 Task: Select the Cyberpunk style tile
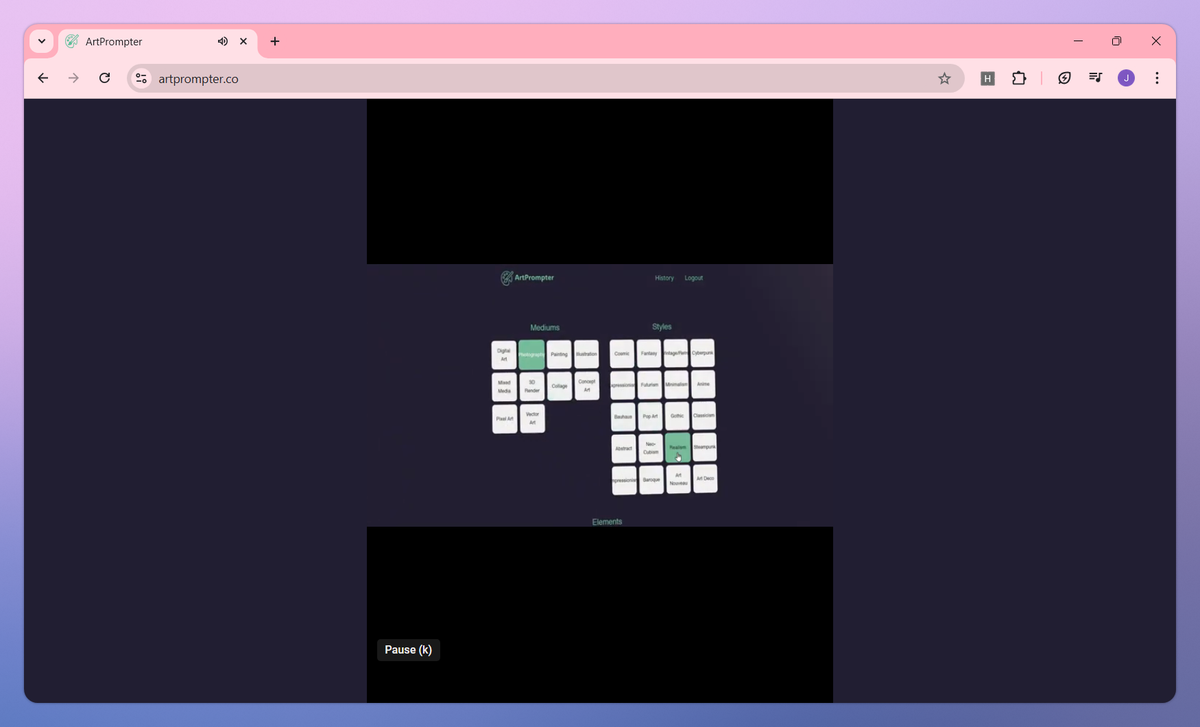[702, 353]
